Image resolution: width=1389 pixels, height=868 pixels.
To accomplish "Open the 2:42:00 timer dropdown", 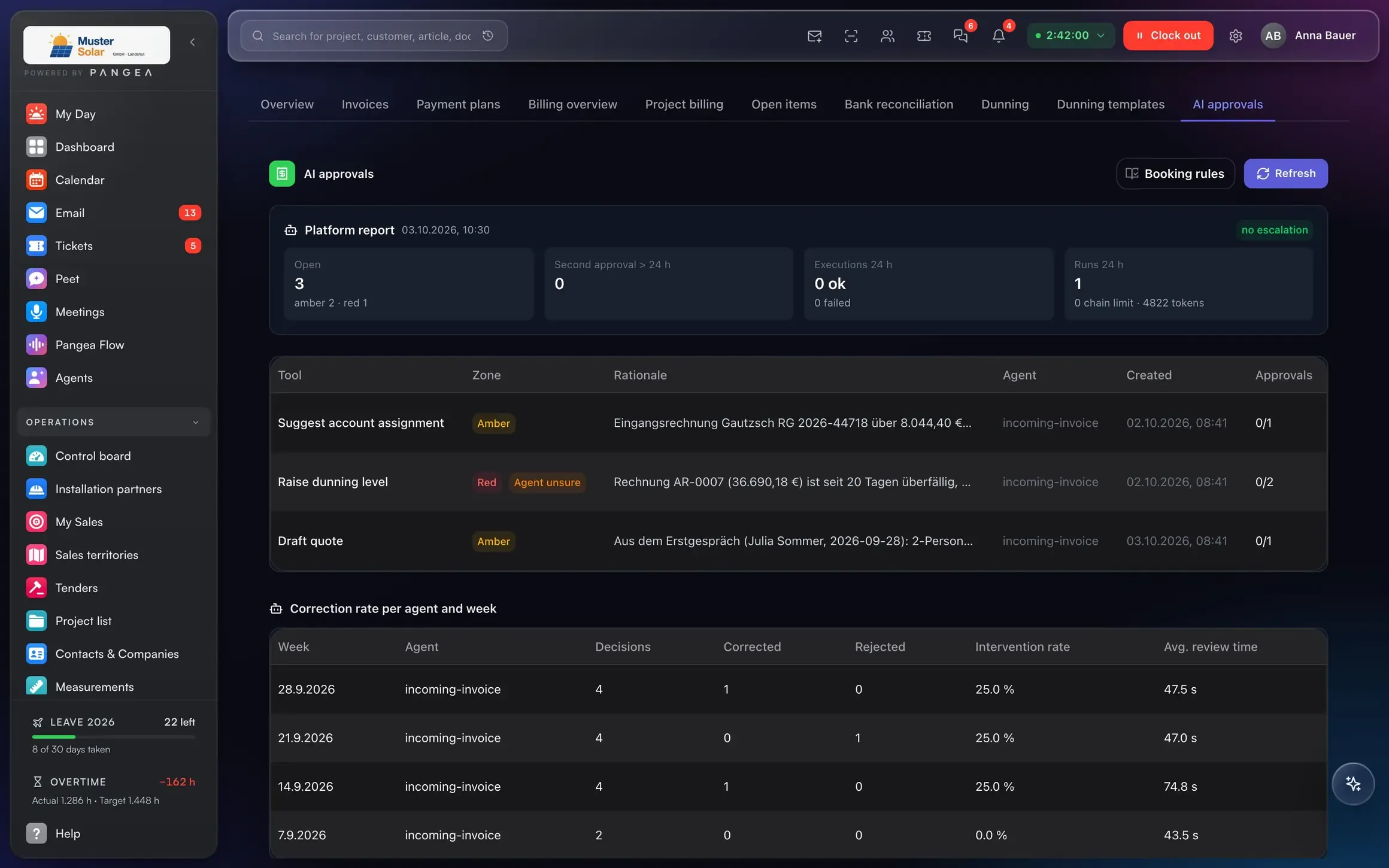I will pos(1070,35).
